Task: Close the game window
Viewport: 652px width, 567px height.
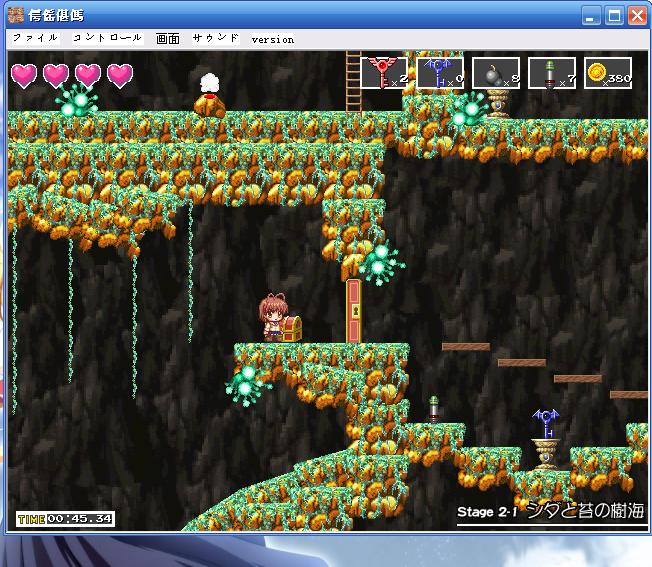Action: pos(637,15)
